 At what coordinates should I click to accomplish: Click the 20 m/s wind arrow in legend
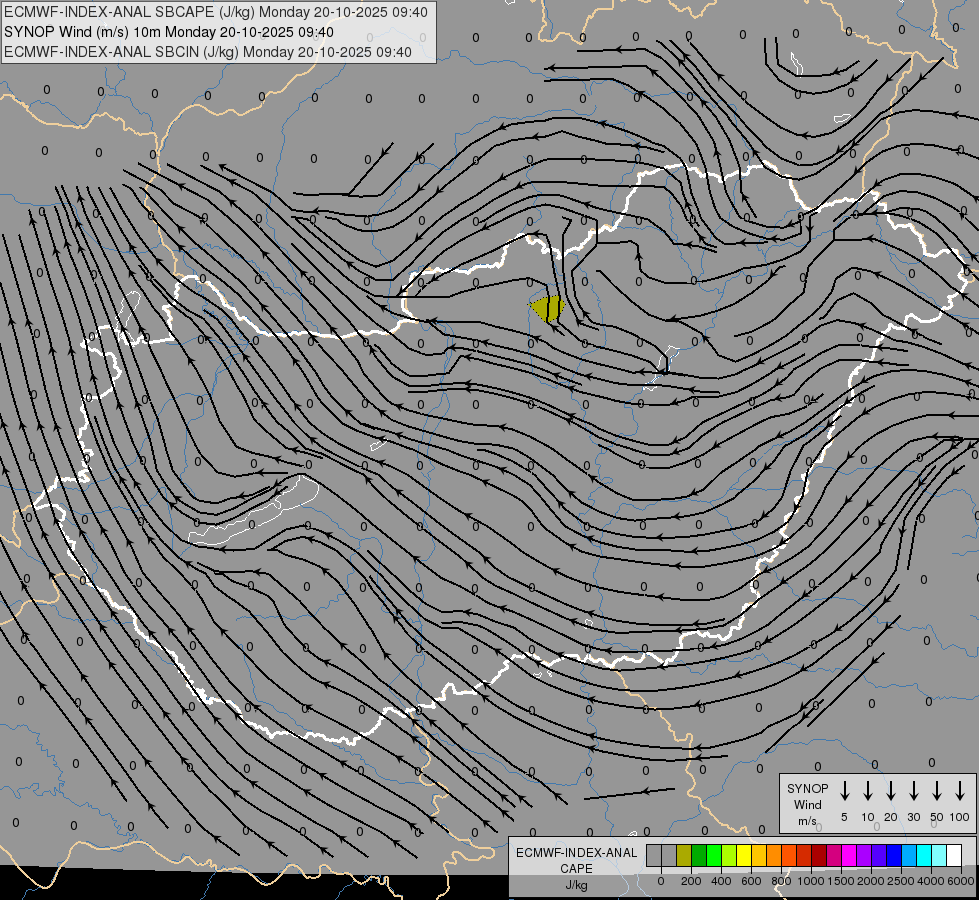[891, 791]
